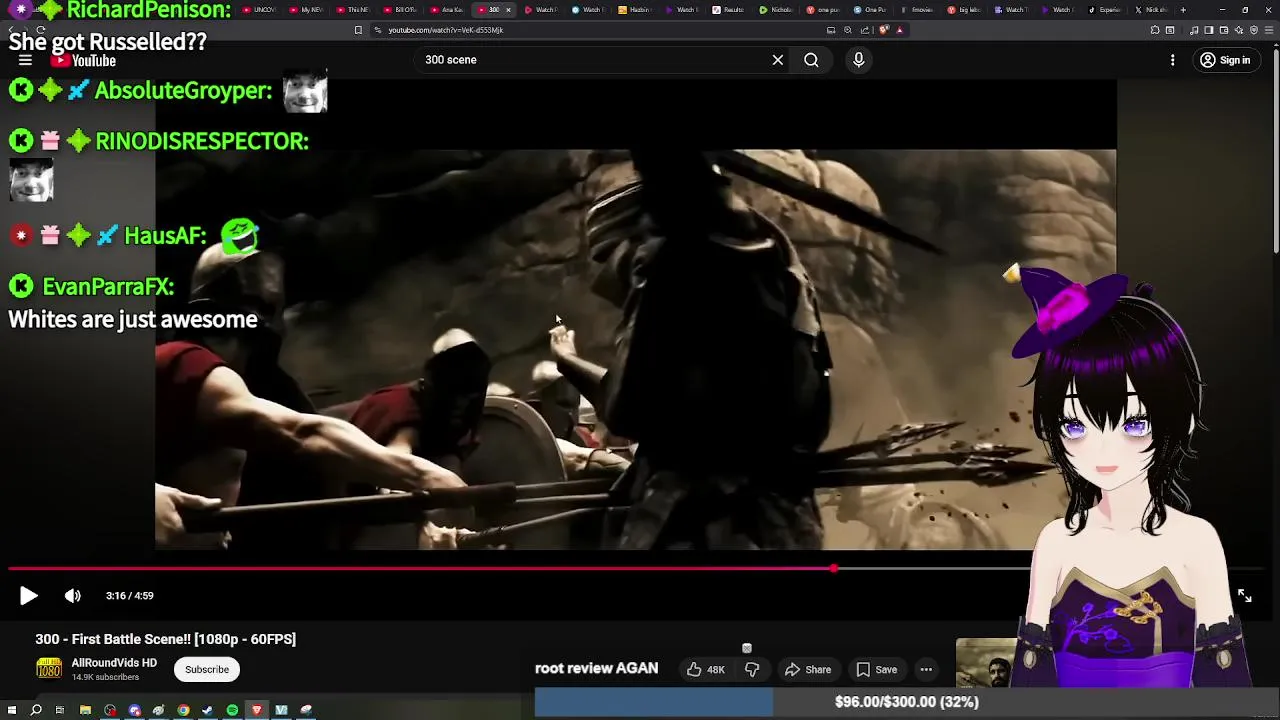Screen dimensions: 1280x720
Task: Mute the video volume
Action: tap(73, 596)
